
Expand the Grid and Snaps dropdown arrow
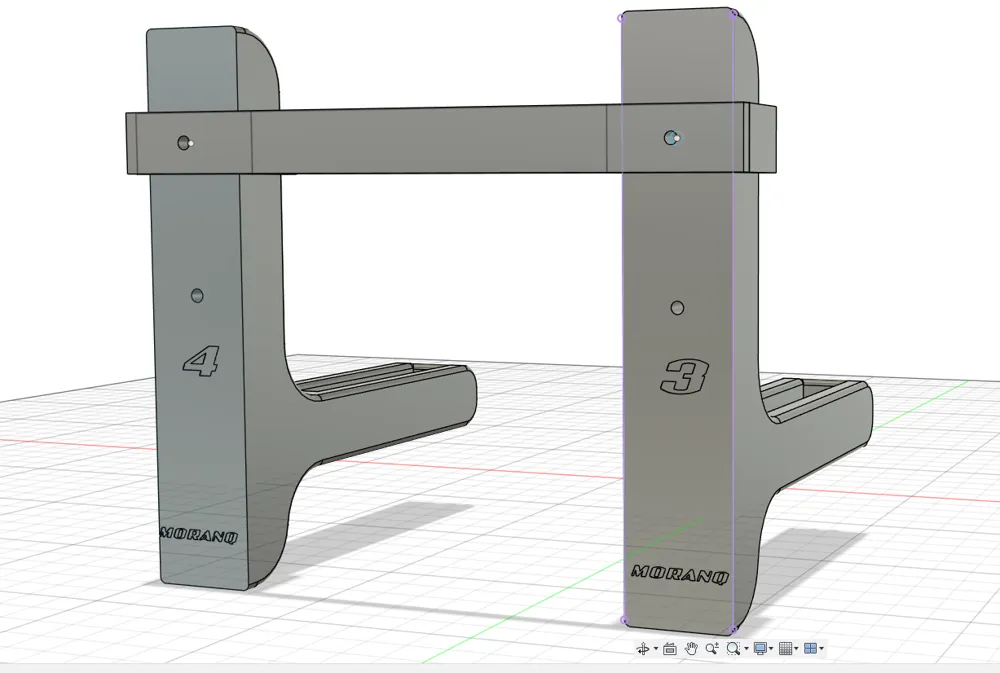pos(798,648)
